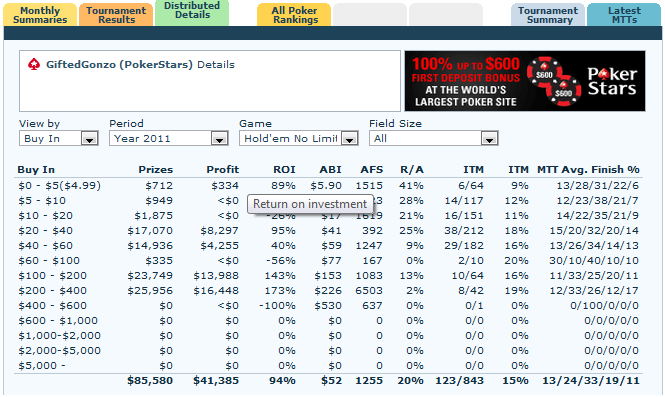Click the $16,448 profit value

[x=216, y=291]
